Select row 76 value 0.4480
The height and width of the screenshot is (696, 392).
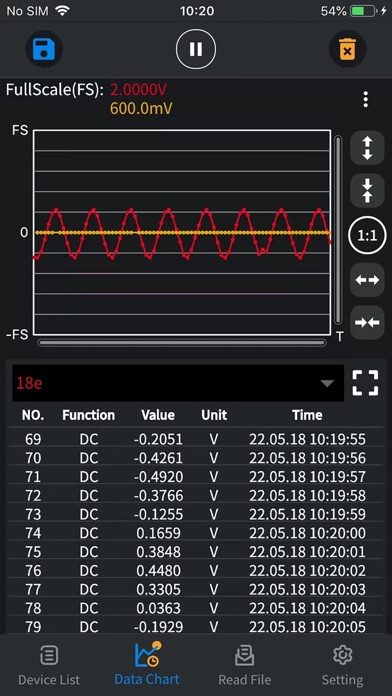click(x=158, y=570)
